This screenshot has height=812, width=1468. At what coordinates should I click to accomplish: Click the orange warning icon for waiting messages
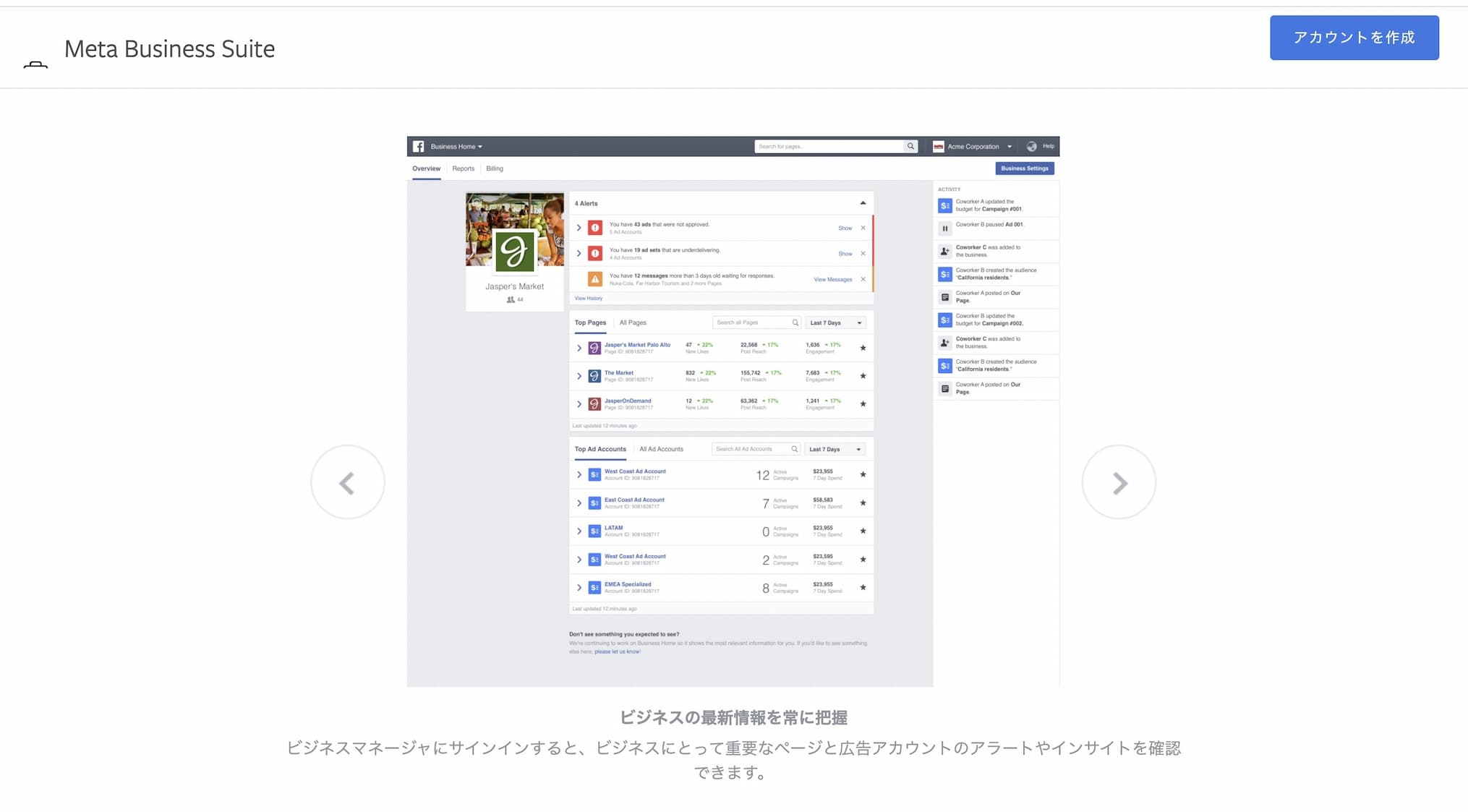coord(594,278)
